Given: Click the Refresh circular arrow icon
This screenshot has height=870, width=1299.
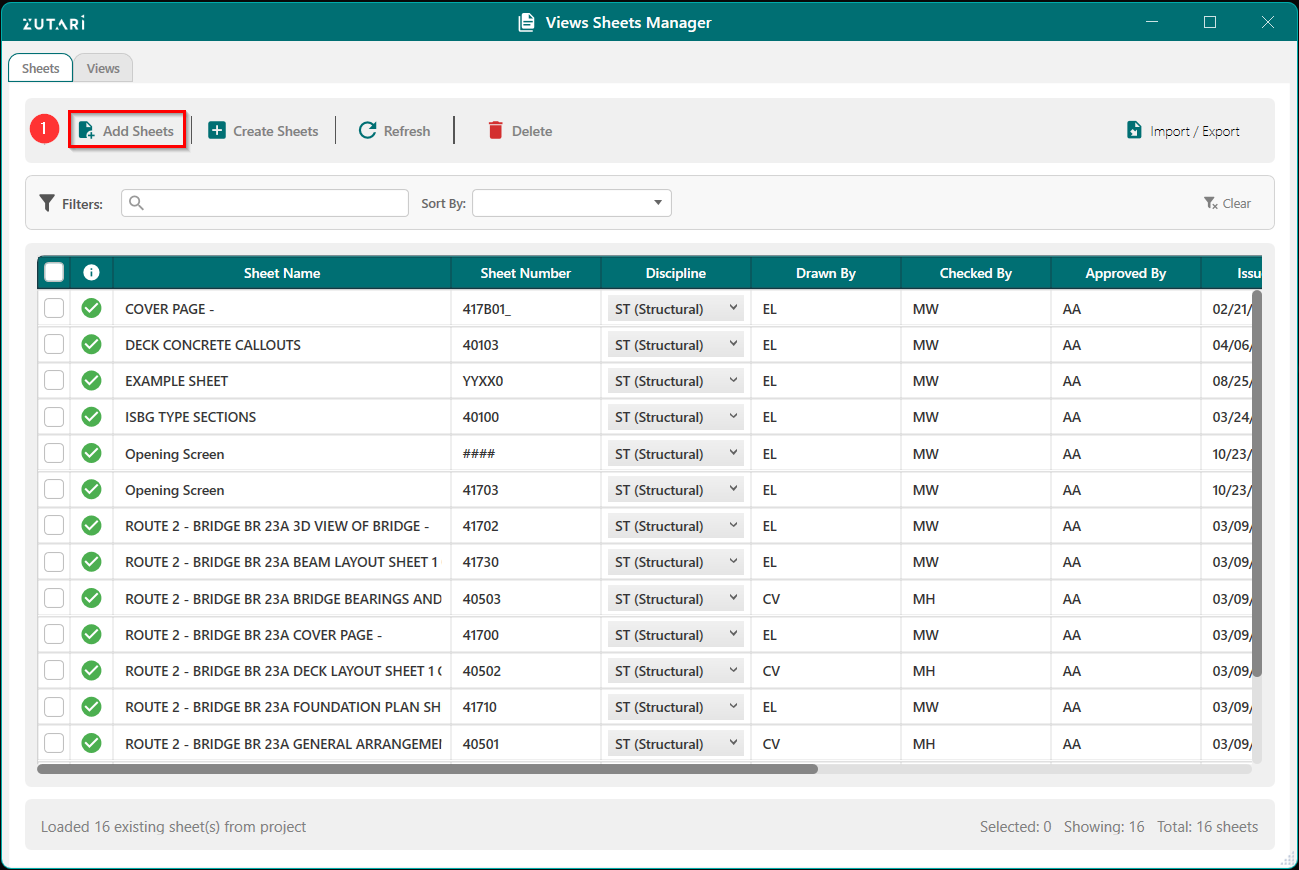Looking at the screenshot, I should point(367,131).
